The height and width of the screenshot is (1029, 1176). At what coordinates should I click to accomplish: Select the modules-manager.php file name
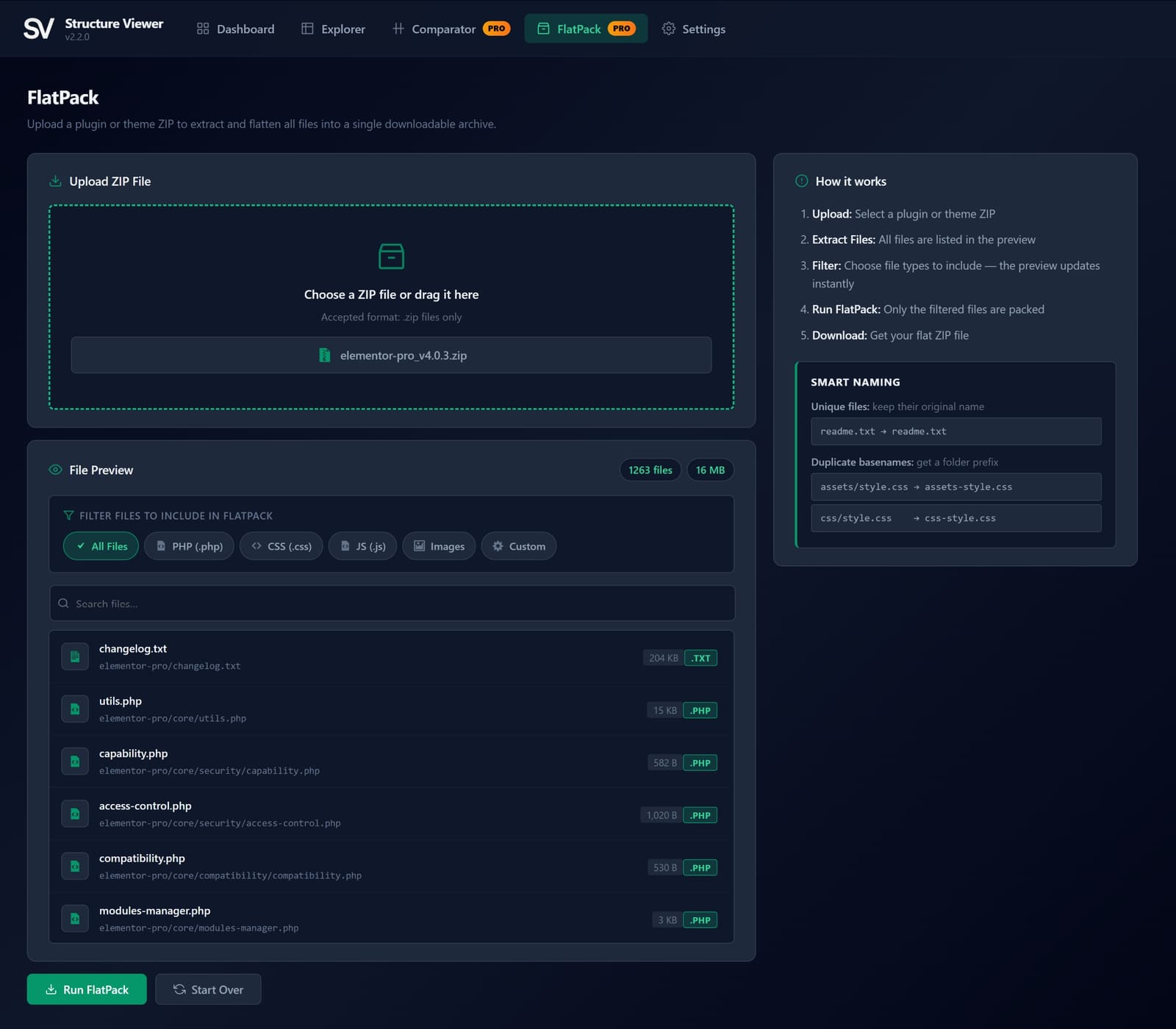[x=154, y=911]
